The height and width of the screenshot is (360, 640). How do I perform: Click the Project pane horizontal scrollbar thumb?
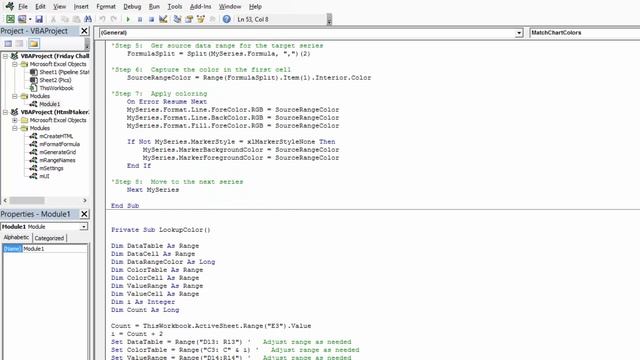point(27,200)
